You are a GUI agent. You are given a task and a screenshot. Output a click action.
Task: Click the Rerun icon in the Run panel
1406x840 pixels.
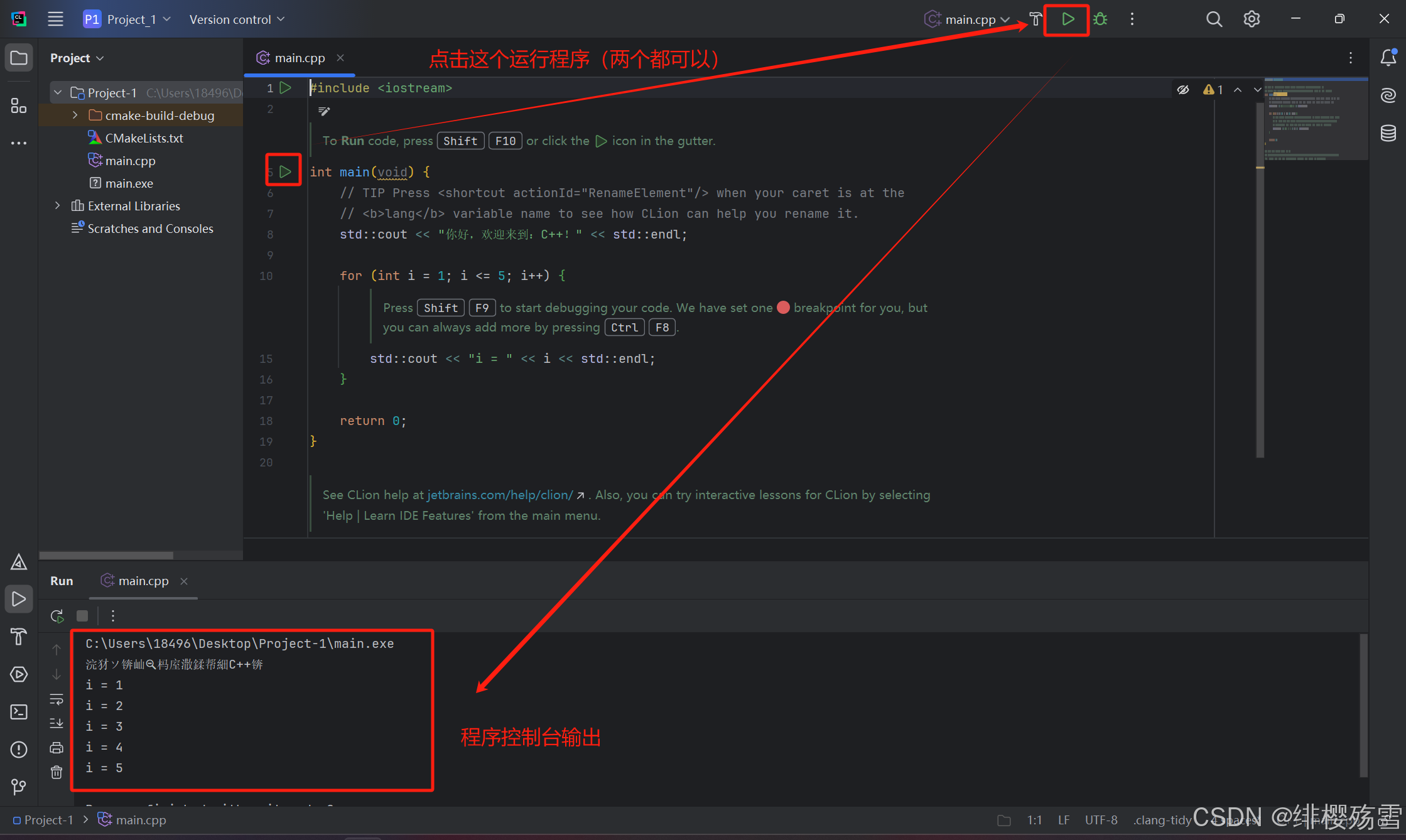tap(57, 616)
